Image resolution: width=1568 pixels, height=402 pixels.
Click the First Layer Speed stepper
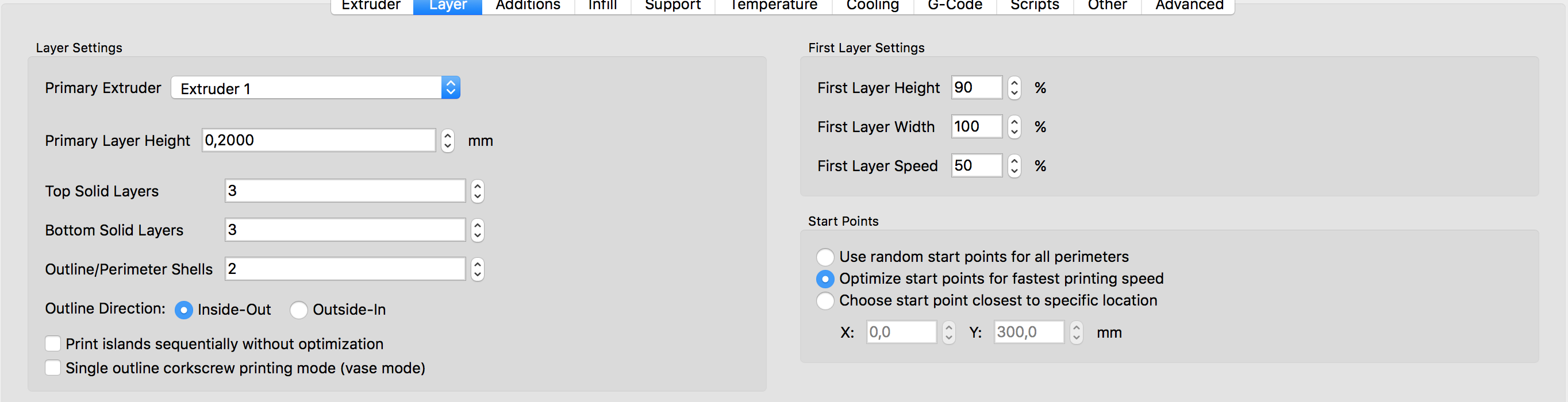(1013, 165)
